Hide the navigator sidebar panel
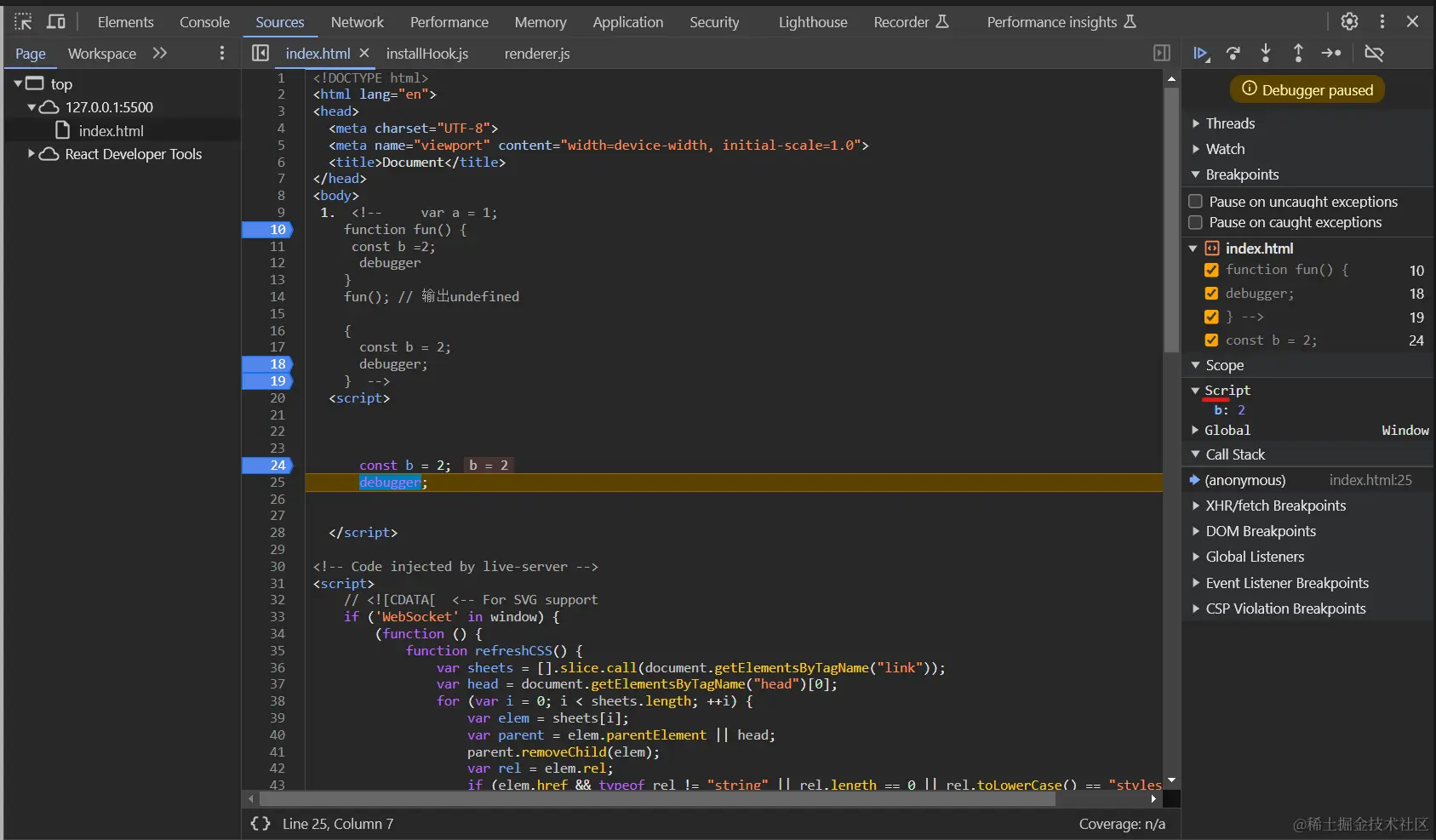 pyautogui.click(x=260, y=54)
